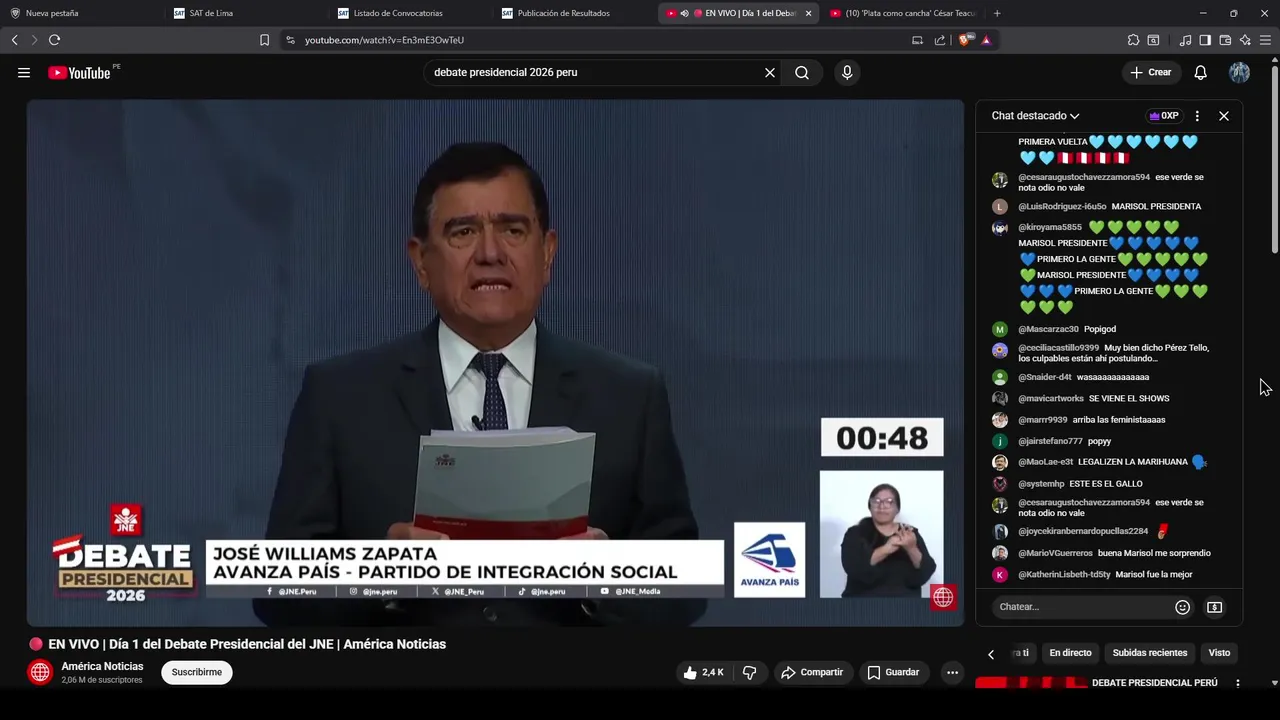This screenshot has height=720, width=1280.
Task: Dislike the video thumbs down
Action: click(750, 672)
